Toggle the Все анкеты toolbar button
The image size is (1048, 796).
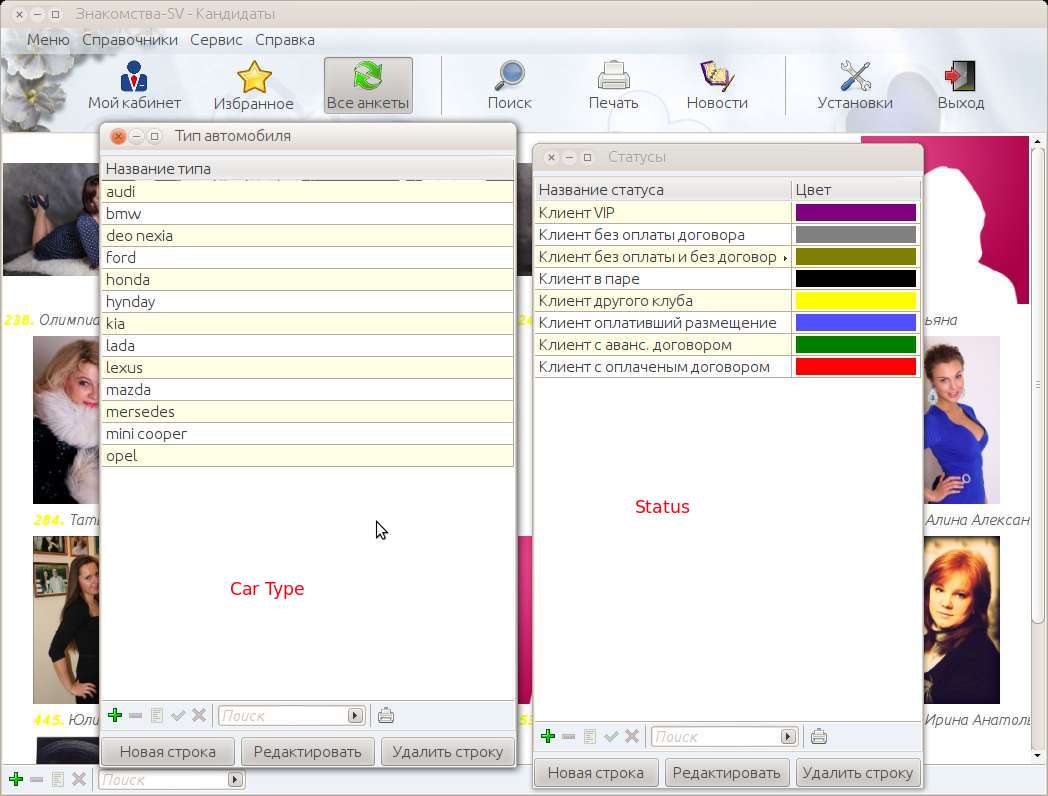point(368,85)
